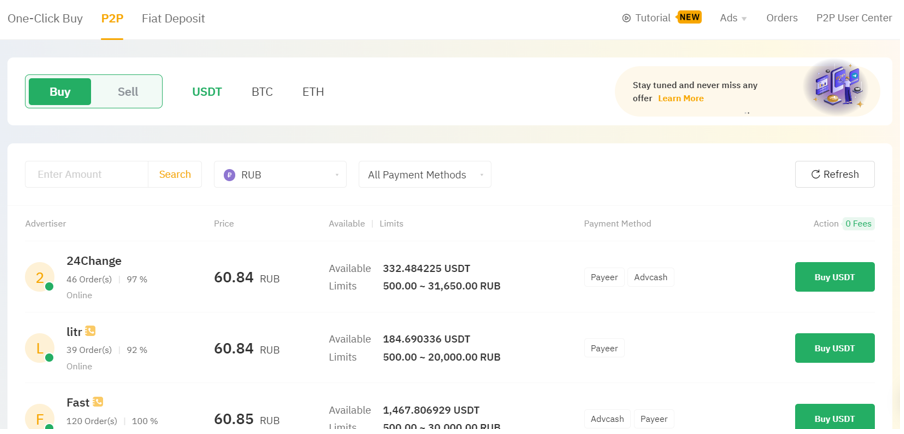Focus the Enter Amount input field
This screenshot has height=434, width=904.
point(87,175)
